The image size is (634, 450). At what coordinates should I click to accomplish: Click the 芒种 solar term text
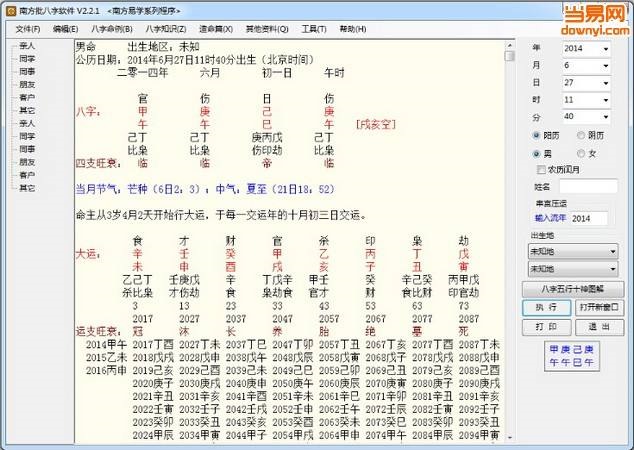click(137, 189)
